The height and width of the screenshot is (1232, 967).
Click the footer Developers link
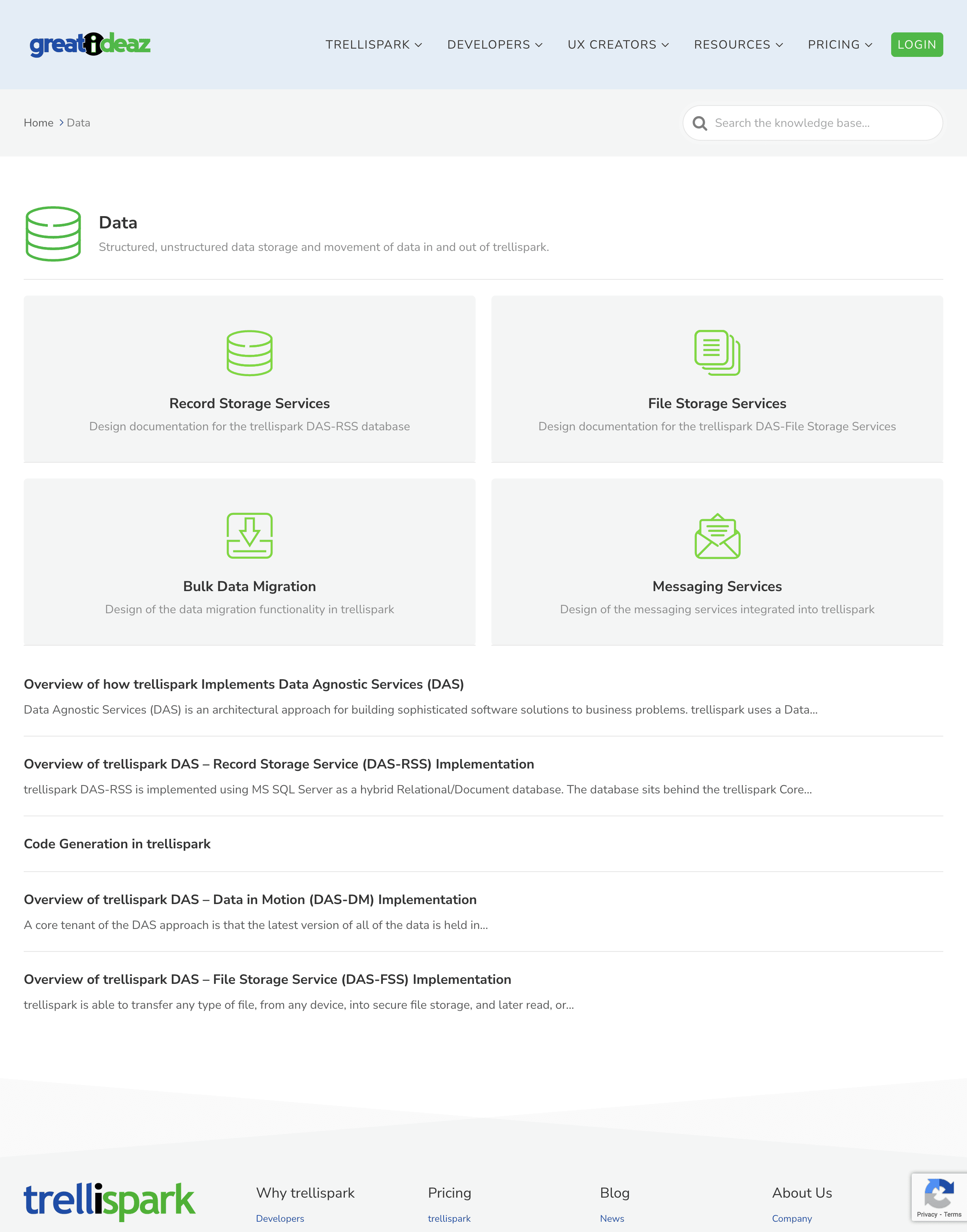click(280, 1219)
